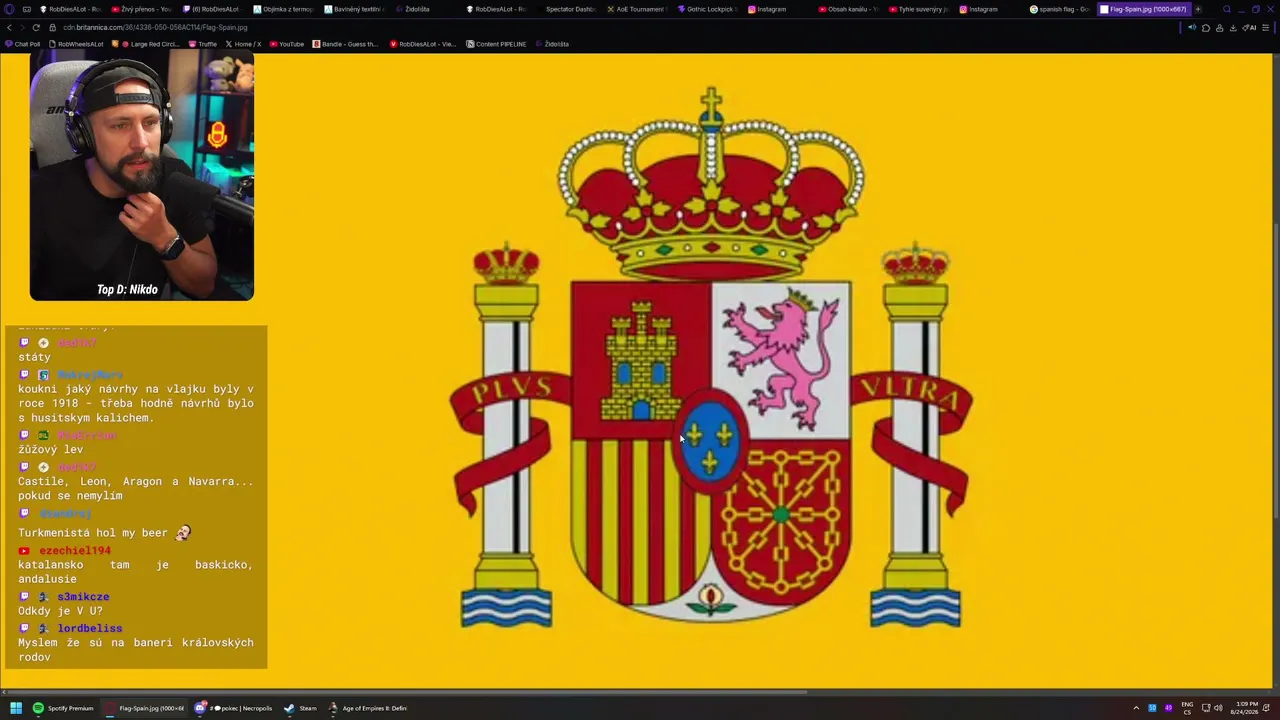
Task: Open the Truffle bookmark
Action: 203,44
